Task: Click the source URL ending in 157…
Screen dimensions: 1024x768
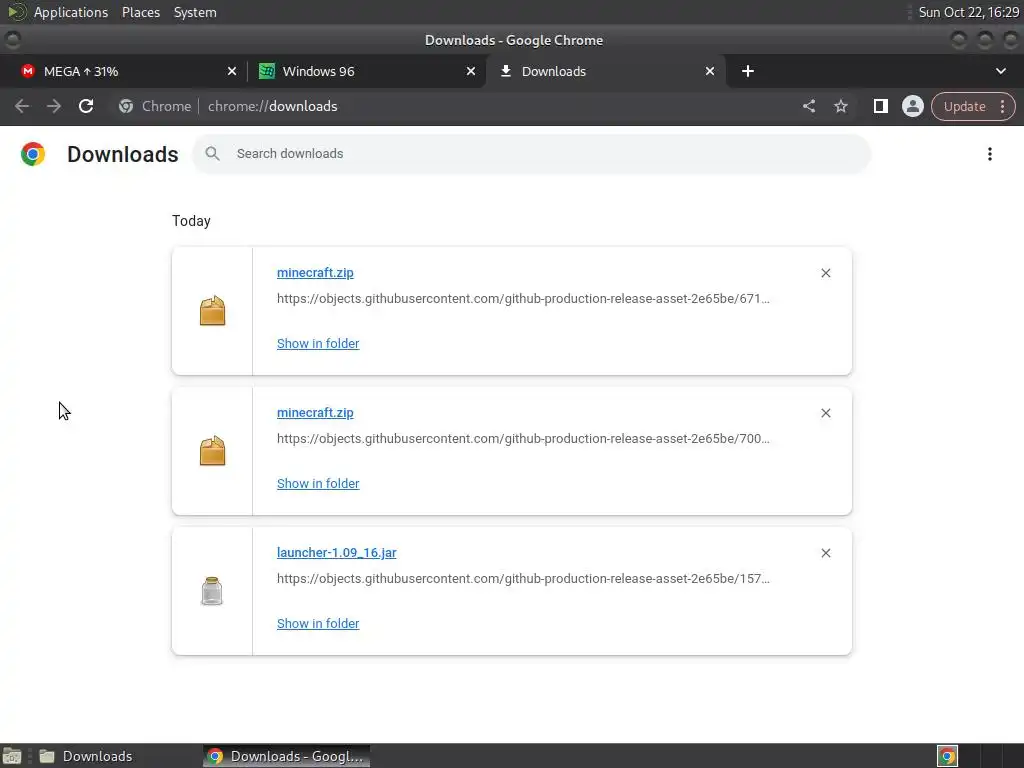Action: coord(523,579)
